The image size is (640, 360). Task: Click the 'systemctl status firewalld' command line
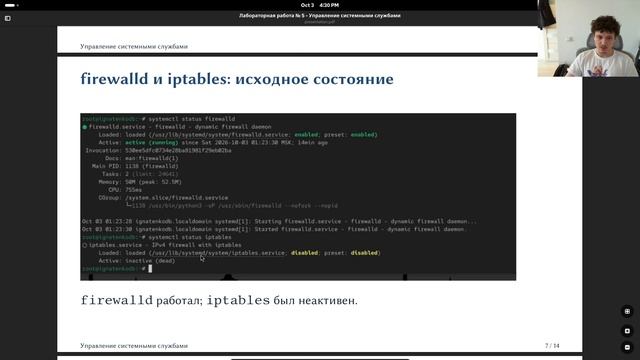tap(192, 119)
